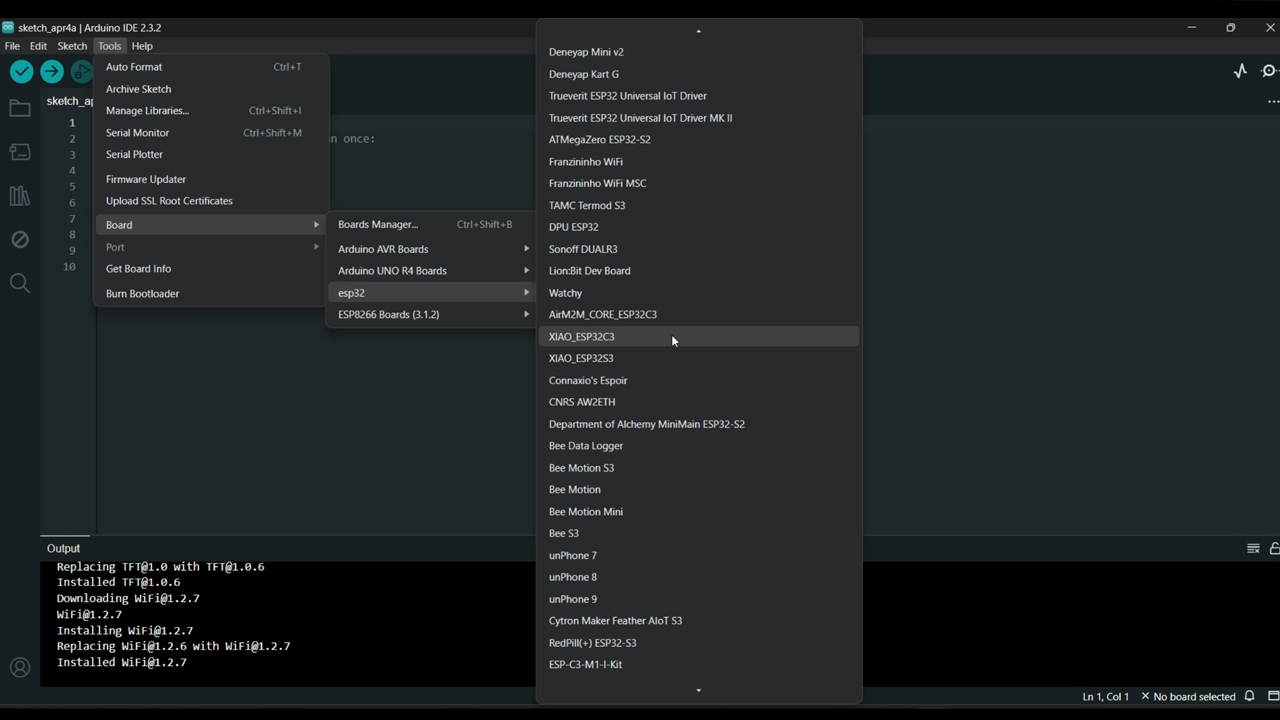Select the ATMegaZero ESP32-S2 board
Viewport: 1280px width, 720px height.
[x=698, y=140]
